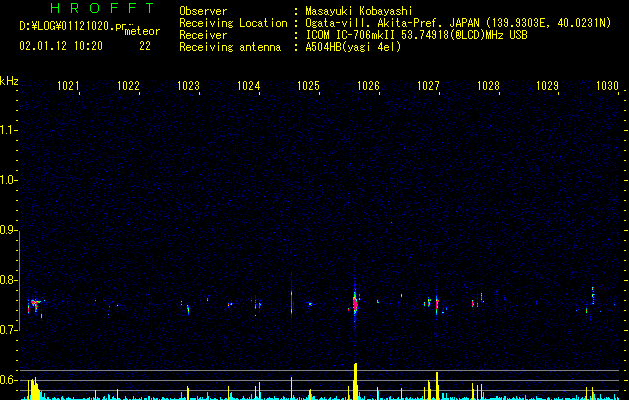Click the kHz axis unit label

coord(9,81)
